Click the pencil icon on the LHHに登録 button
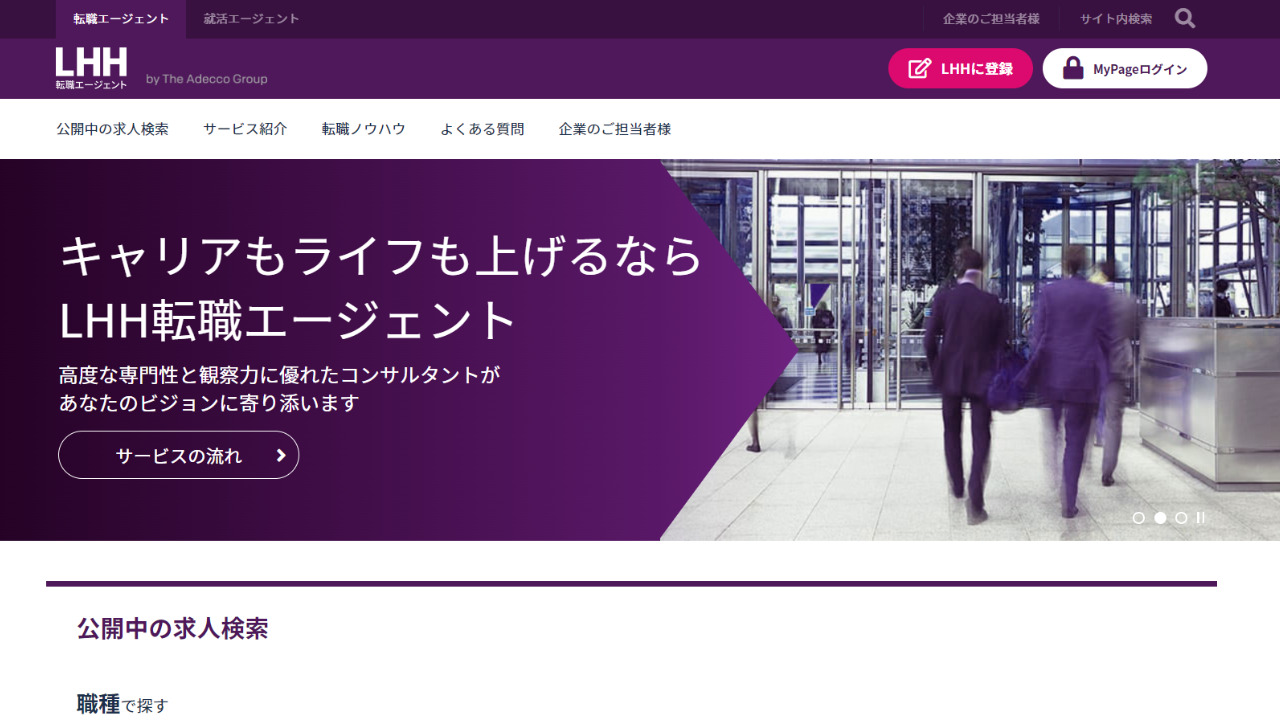1280x720 pixels. click(919, 69)
